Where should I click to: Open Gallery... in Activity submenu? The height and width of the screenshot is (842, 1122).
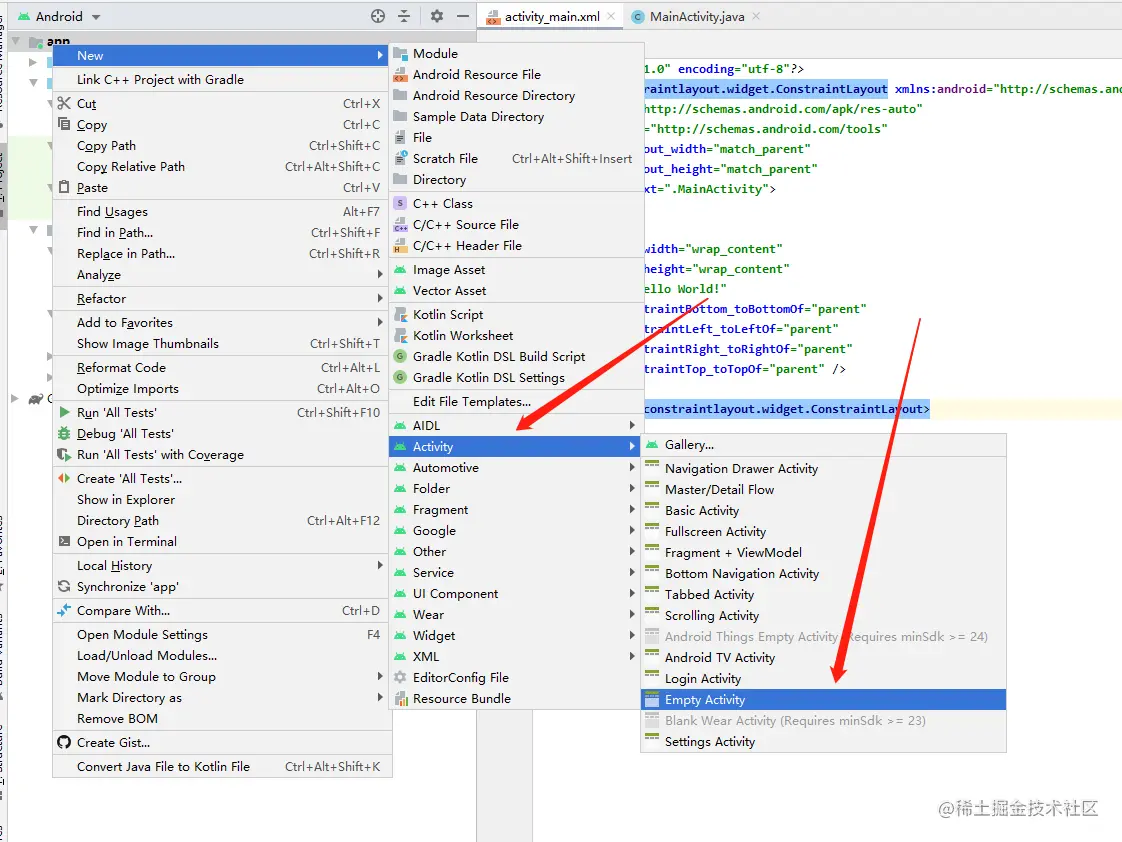pyautogui.click(x=824, y=444)
